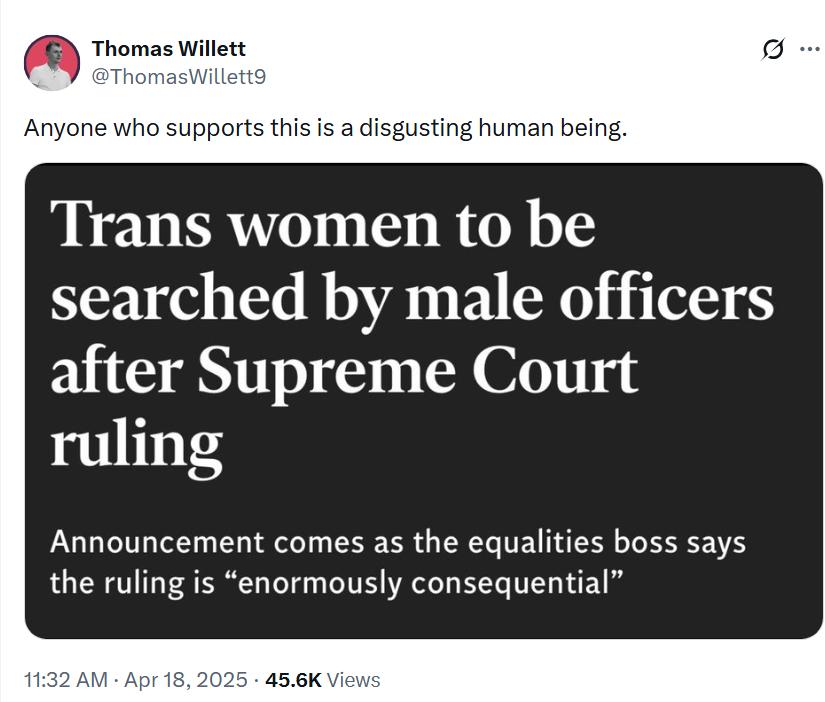Viewport: 825px width, 702px height.
Task: Click the "Trans women to be" headline line
Action: click(322, 225)
